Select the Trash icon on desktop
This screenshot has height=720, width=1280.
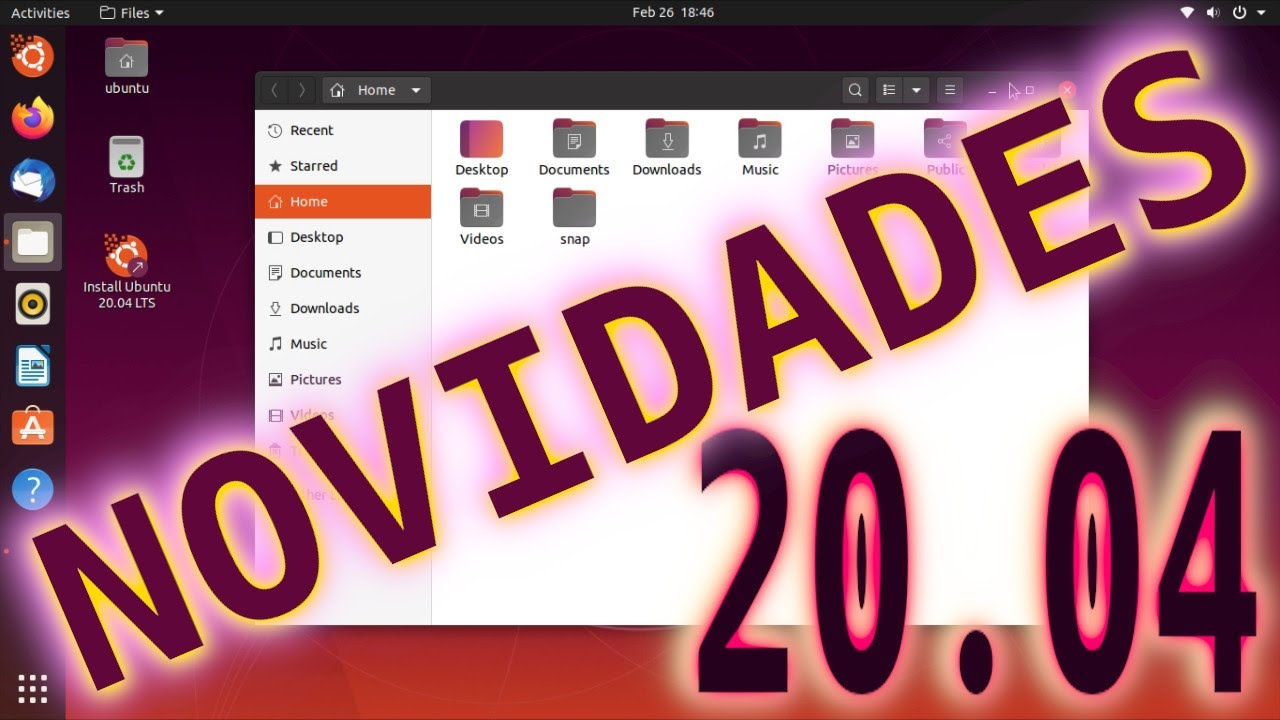[127, 165]
